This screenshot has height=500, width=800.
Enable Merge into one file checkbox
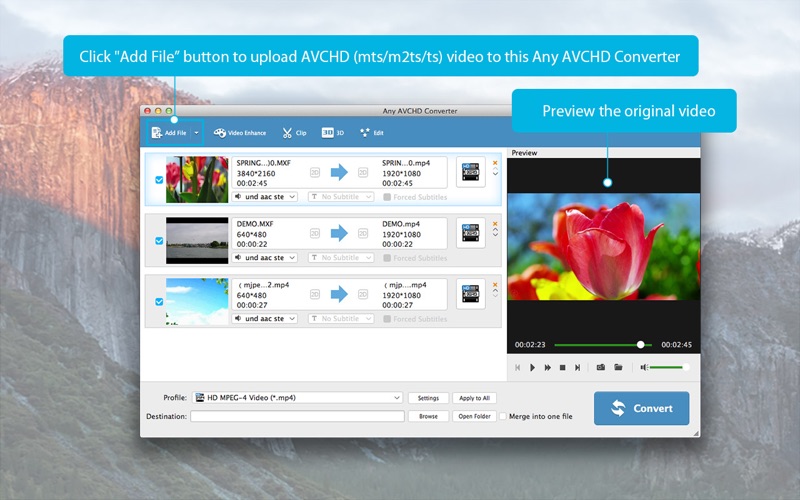(503, 416)
